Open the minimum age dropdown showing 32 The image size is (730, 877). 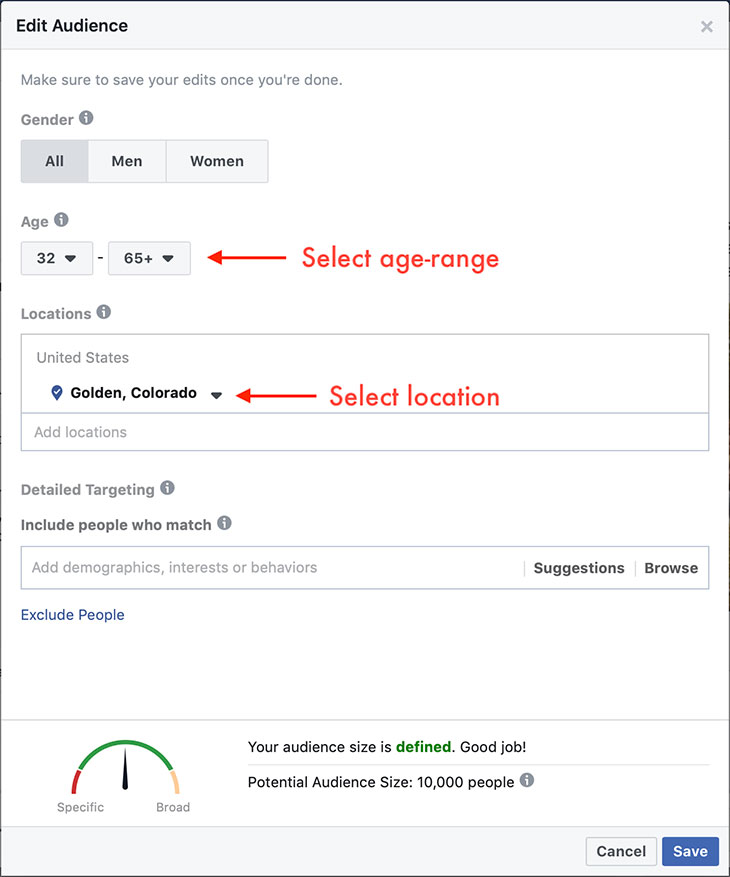pos(57,258)
